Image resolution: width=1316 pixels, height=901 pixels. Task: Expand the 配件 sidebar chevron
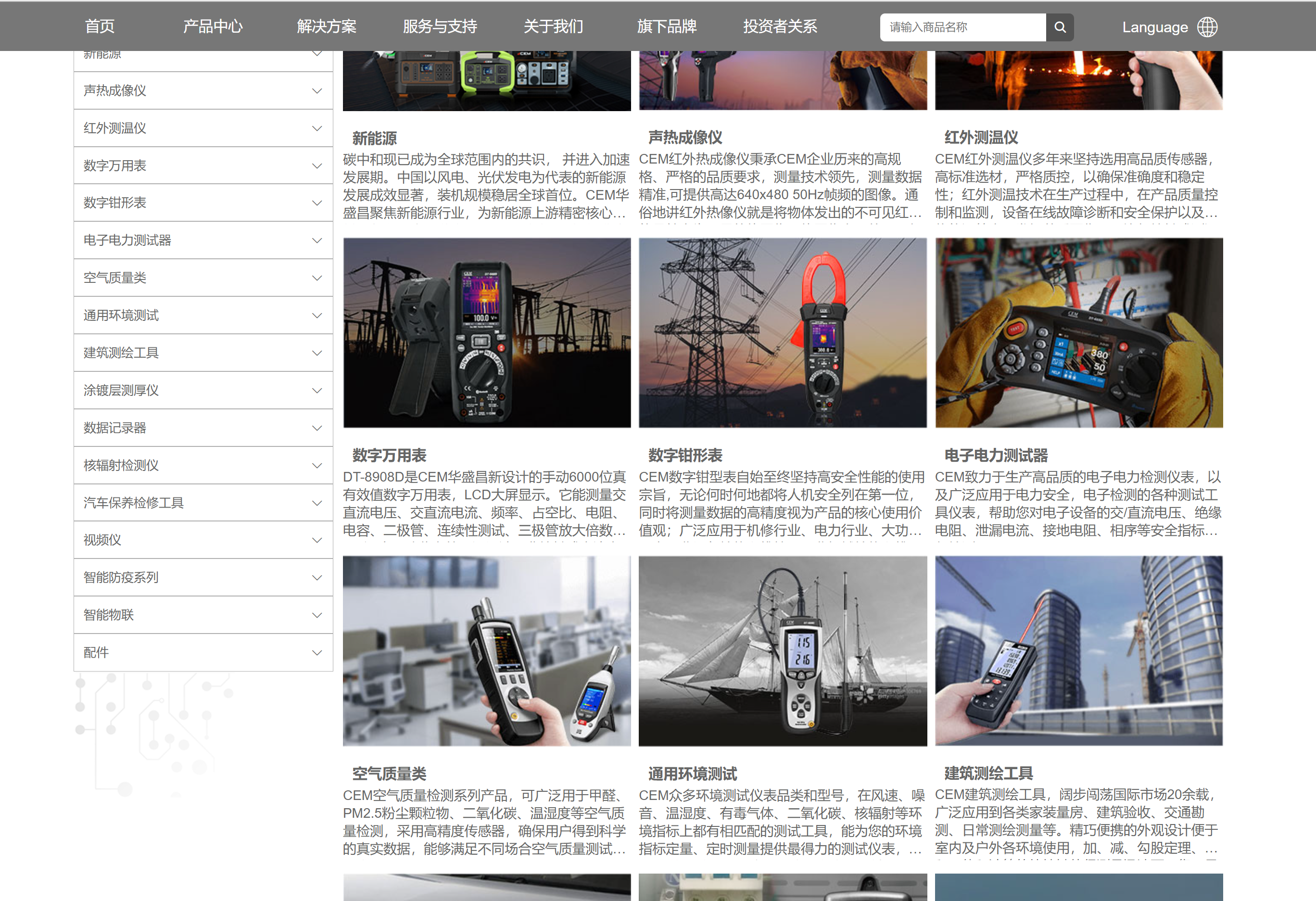tap(317, 652)
